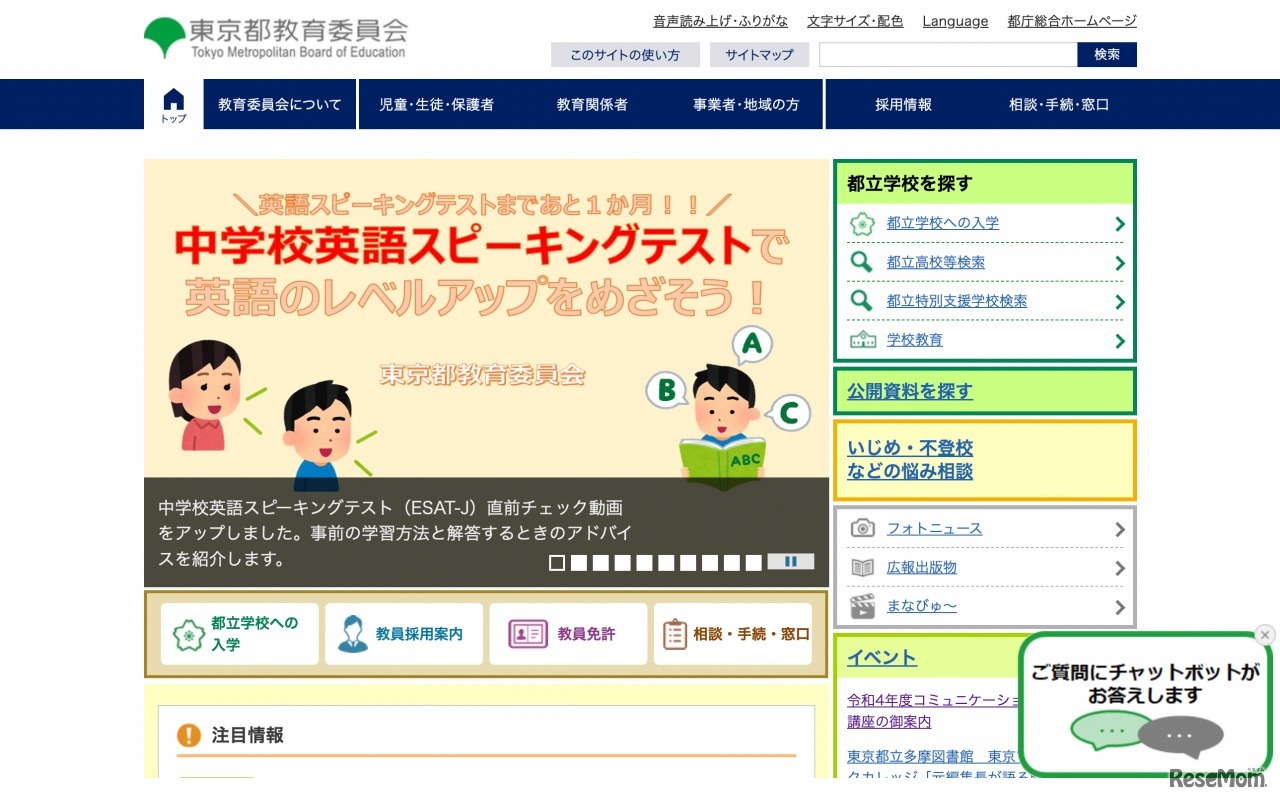This screenshot has width=1280, height=801.
Task: Pause the banner slideshow
Action: 791,562
